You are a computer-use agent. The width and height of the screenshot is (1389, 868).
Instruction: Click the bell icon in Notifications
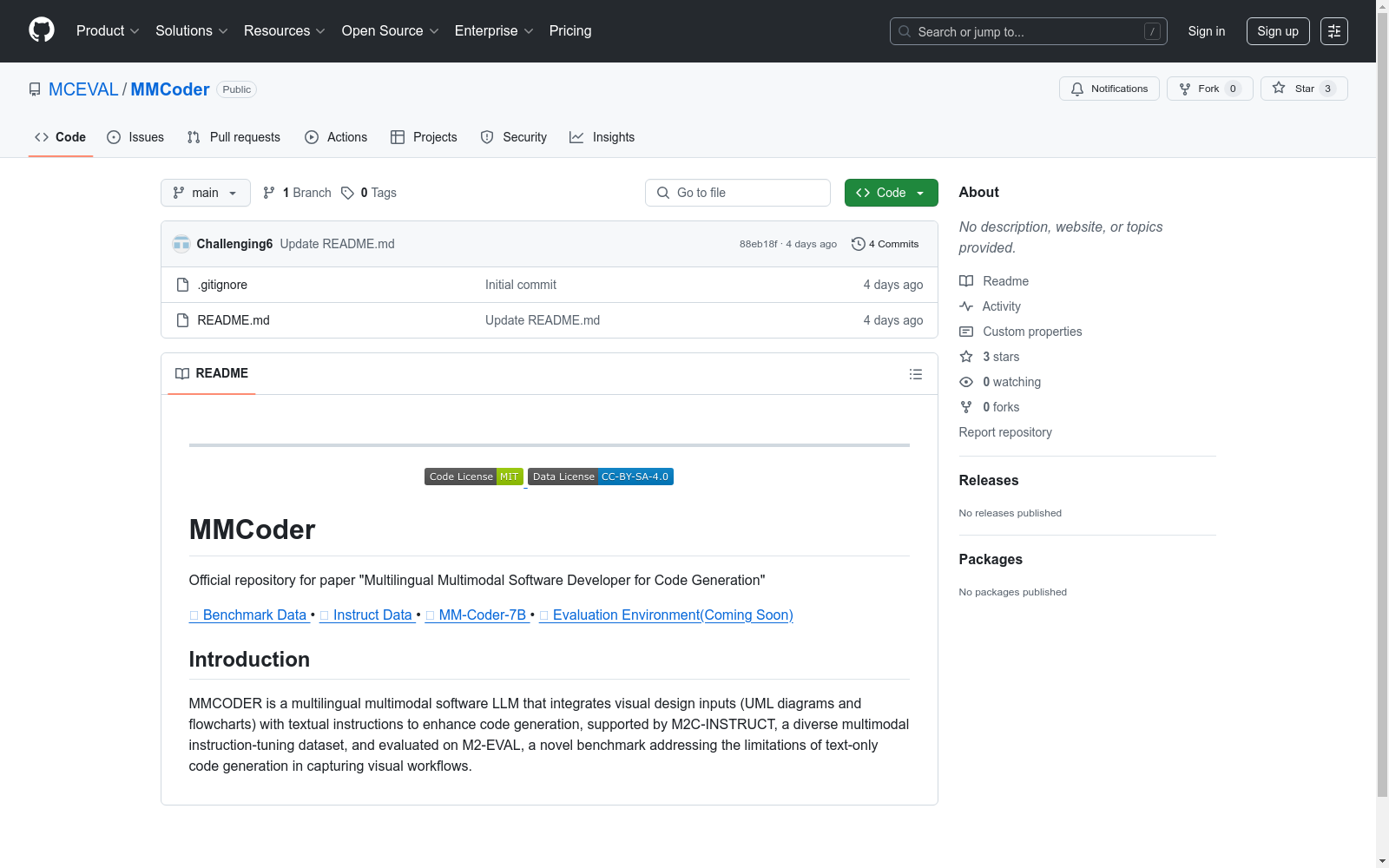(x=1077, y=89)
